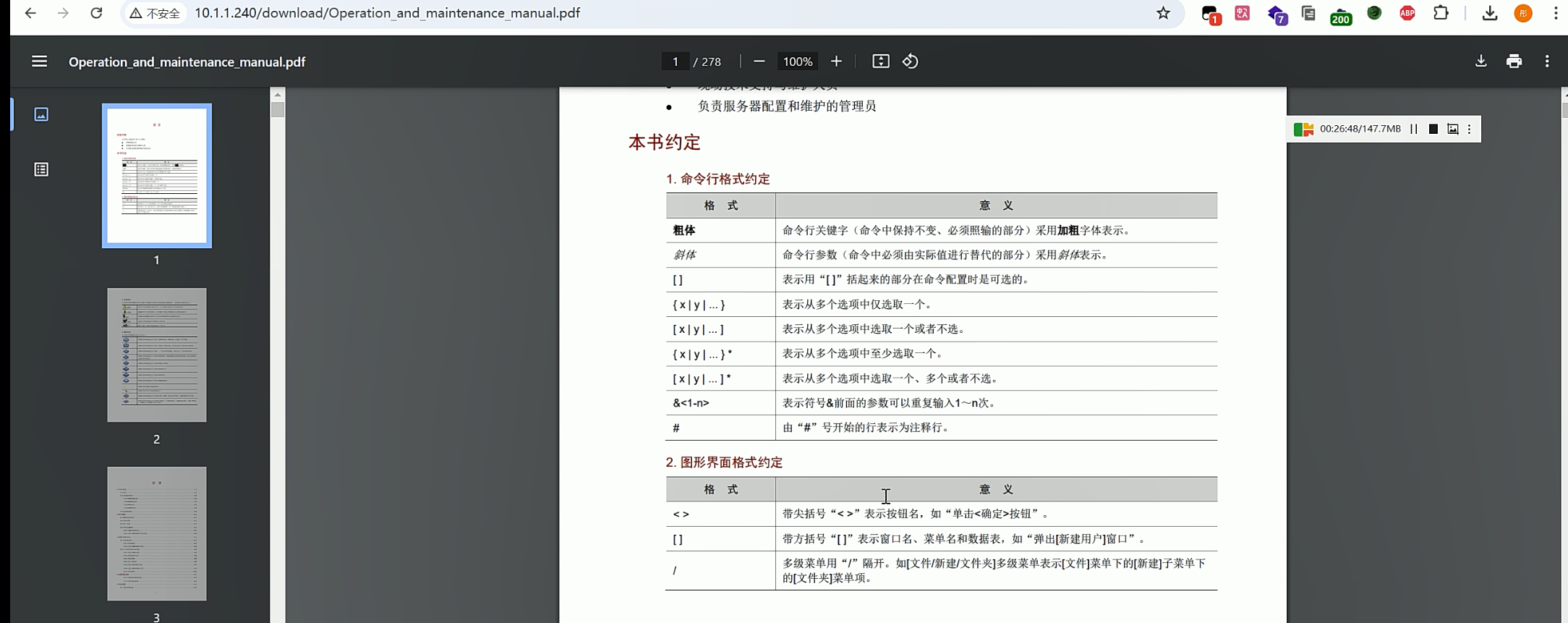Download the PDF file
The image size is (1568, 623).
pyautogui.click(x=1480, y=62)
